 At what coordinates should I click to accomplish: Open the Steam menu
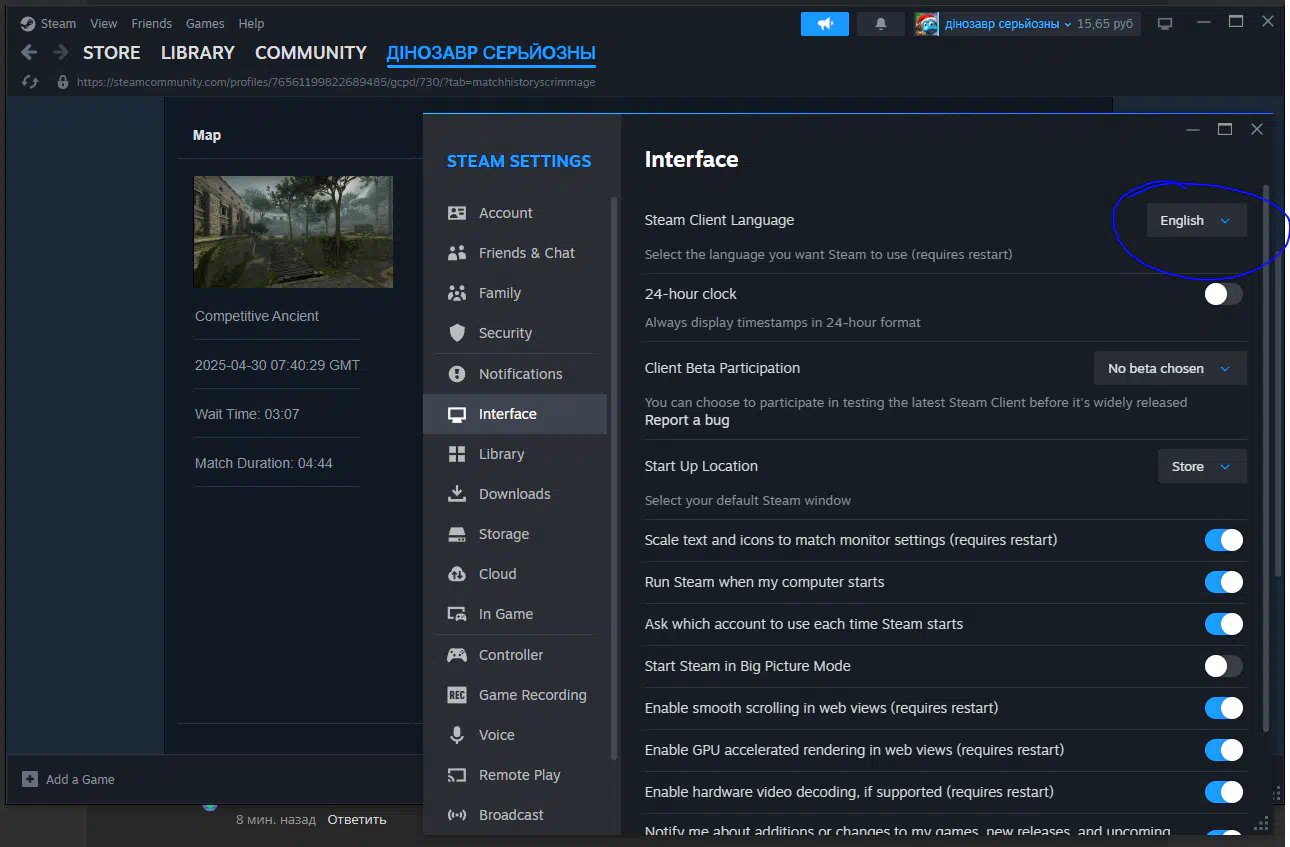[x=58, y=23]
